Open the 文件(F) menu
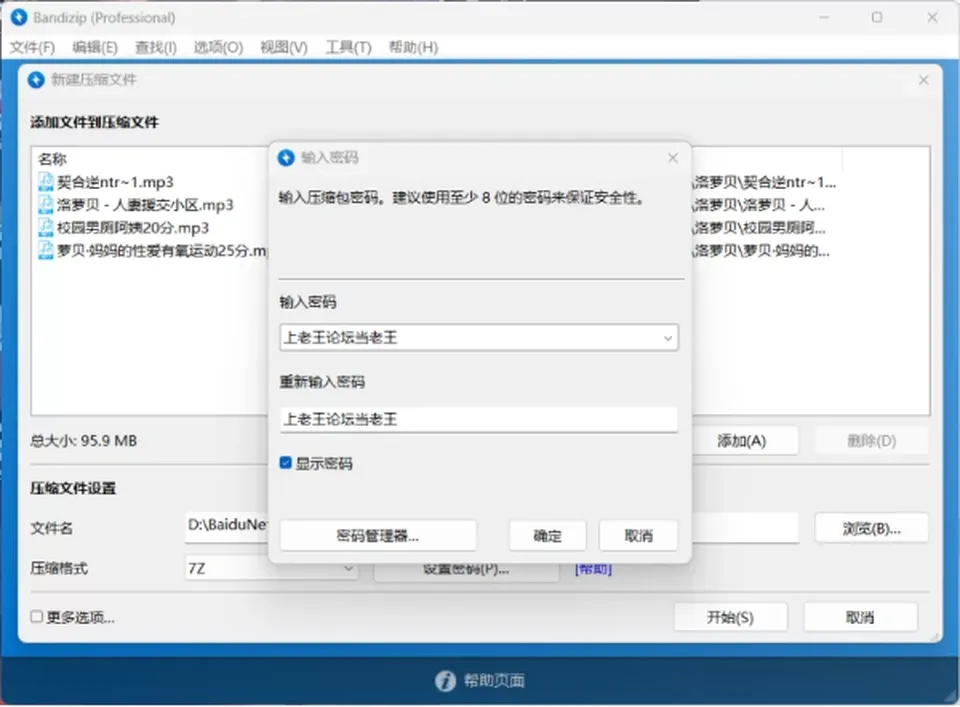 [32, 47]
